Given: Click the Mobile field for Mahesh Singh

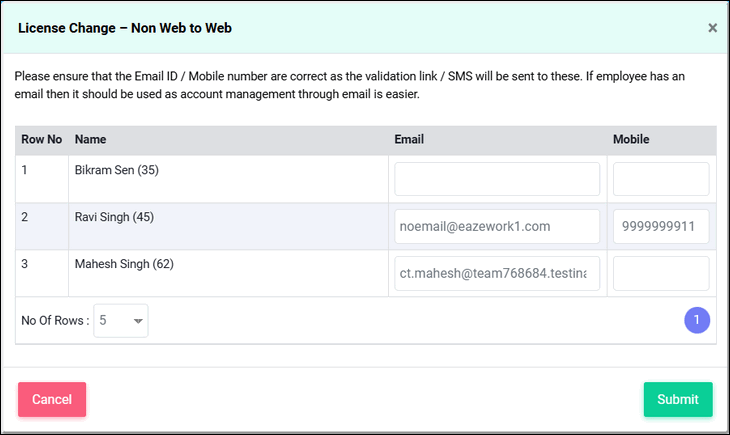Looking at the screenshot, I should [661, 273].
